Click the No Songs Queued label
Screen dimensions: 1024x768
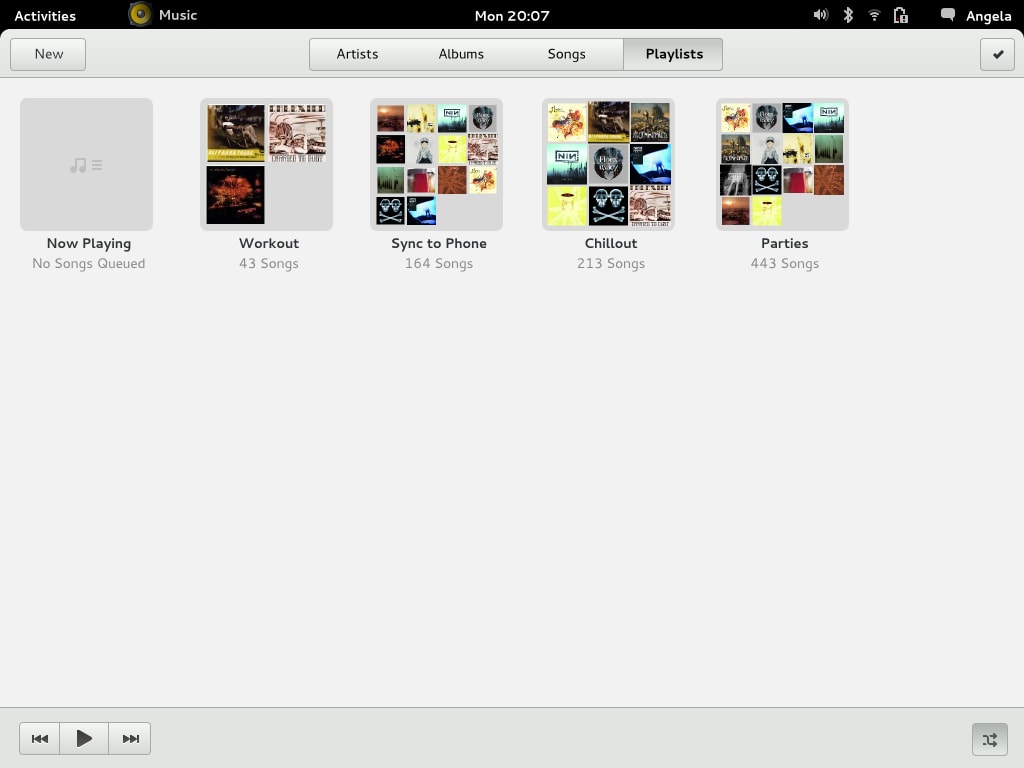click(x=89, y=264)
